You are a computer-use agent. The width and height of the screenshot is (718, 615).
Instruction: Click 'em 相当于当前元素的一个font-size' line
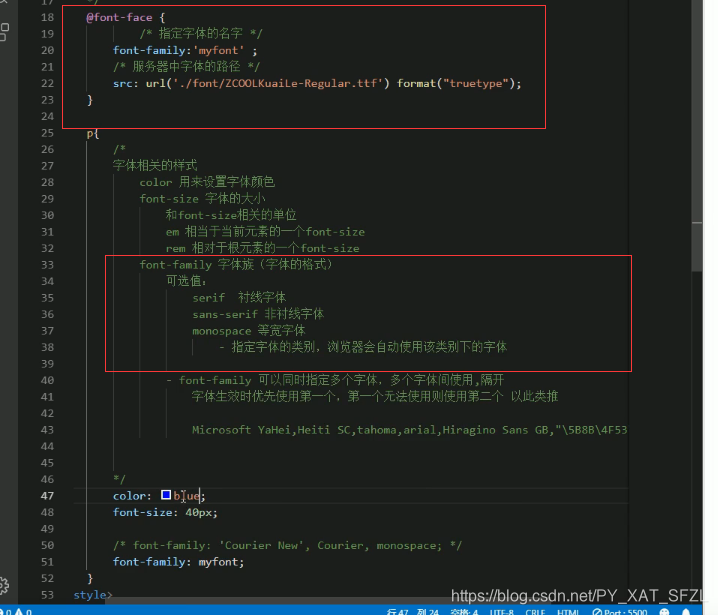tap(265, 232)
